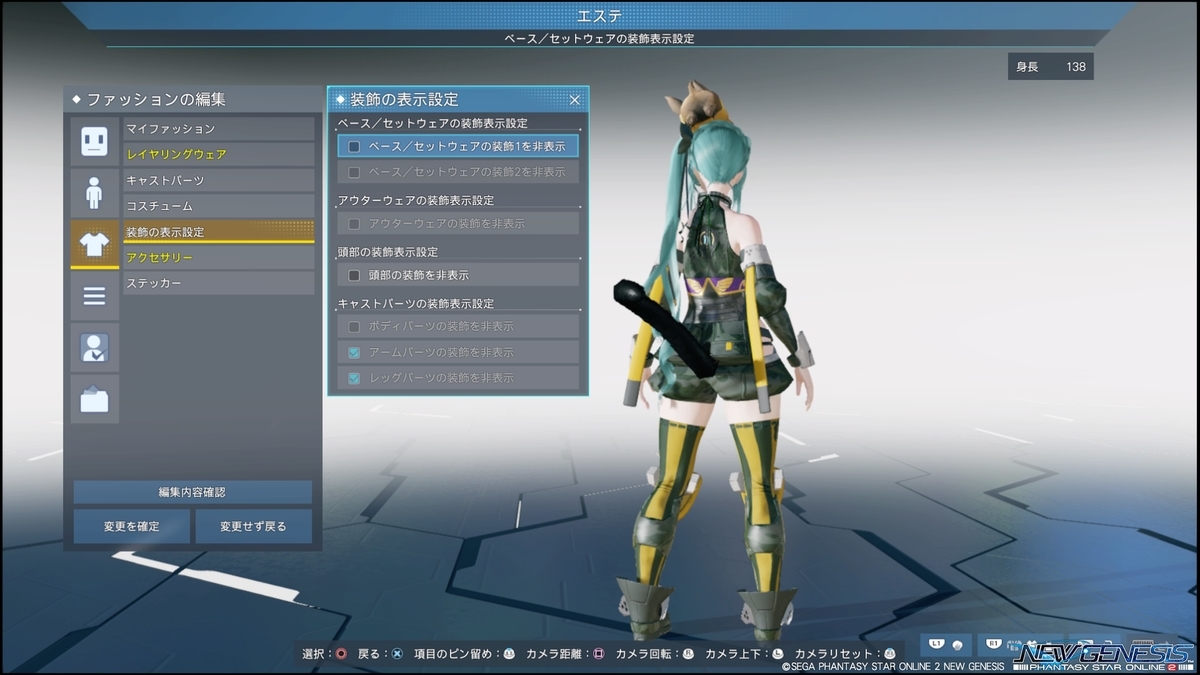This screenshot has height=675, width=1200.
Task: Toggle ボディパーツの装飾を非表示 checkbox
Action: [354, 326]
